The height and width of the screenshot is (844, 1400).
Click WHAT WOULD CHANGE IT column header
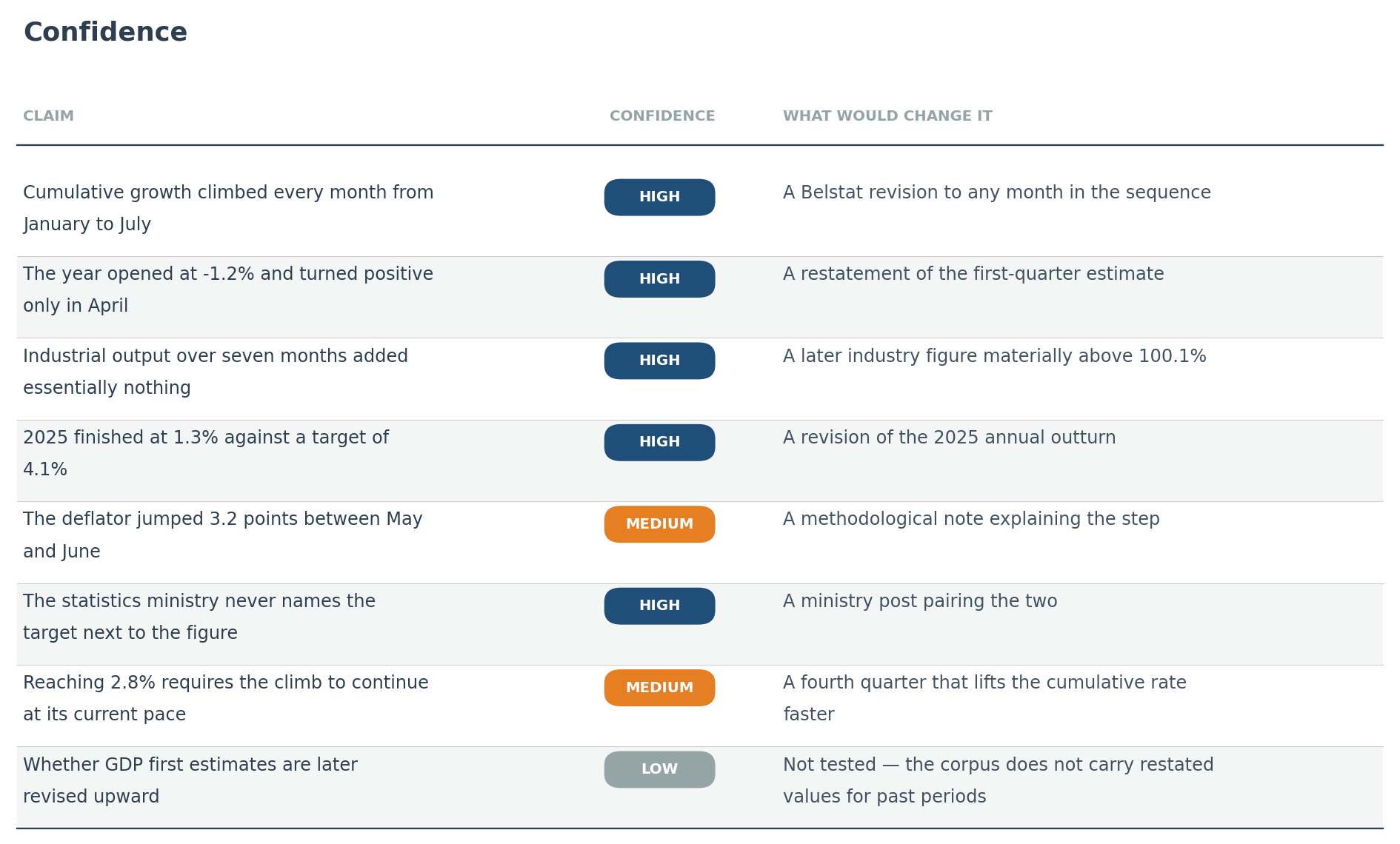click(887, 116)
